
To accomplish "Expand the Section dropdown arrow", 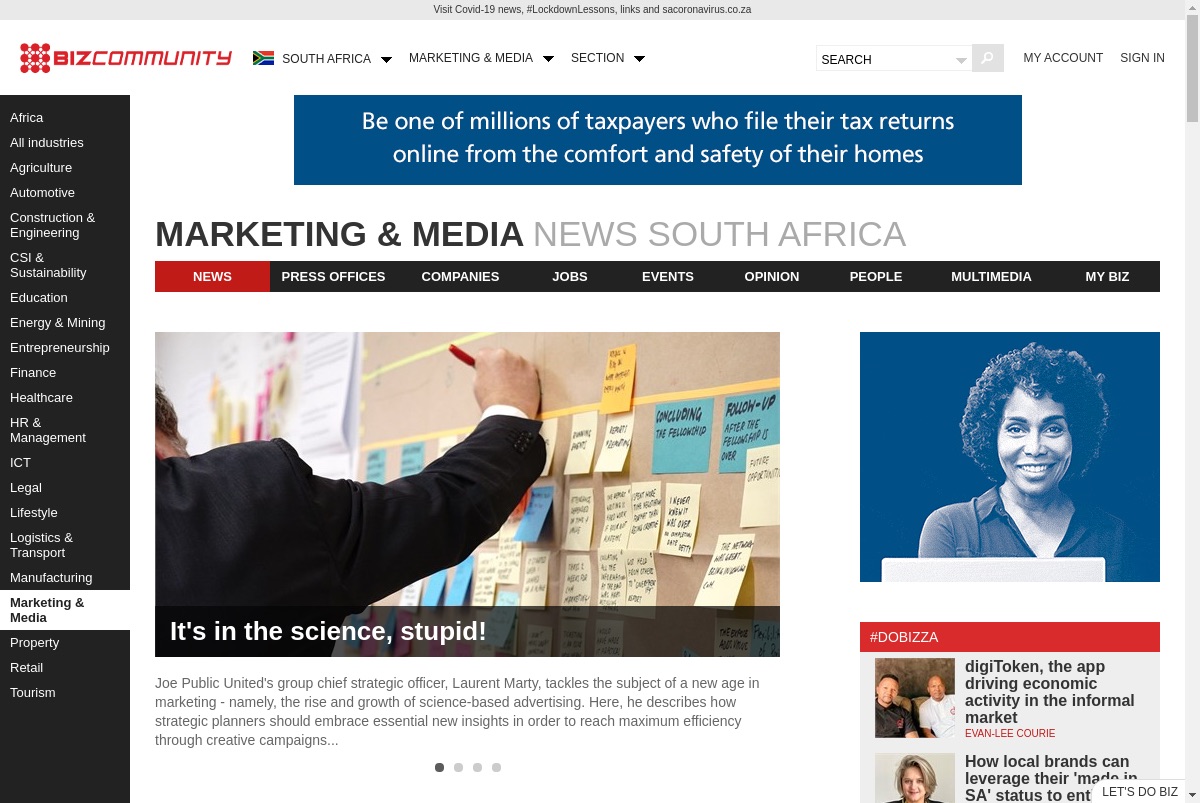I will point(639,59).
